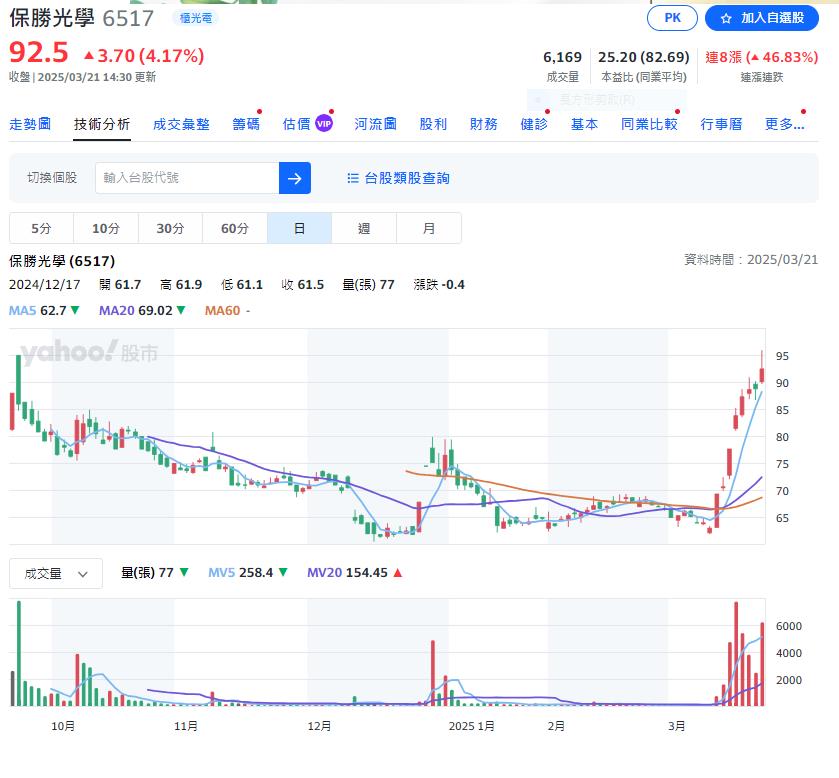This screenshot has width=839, height=778.
Task: Click the blue arrow search submit button
Action: pos(294,178)
